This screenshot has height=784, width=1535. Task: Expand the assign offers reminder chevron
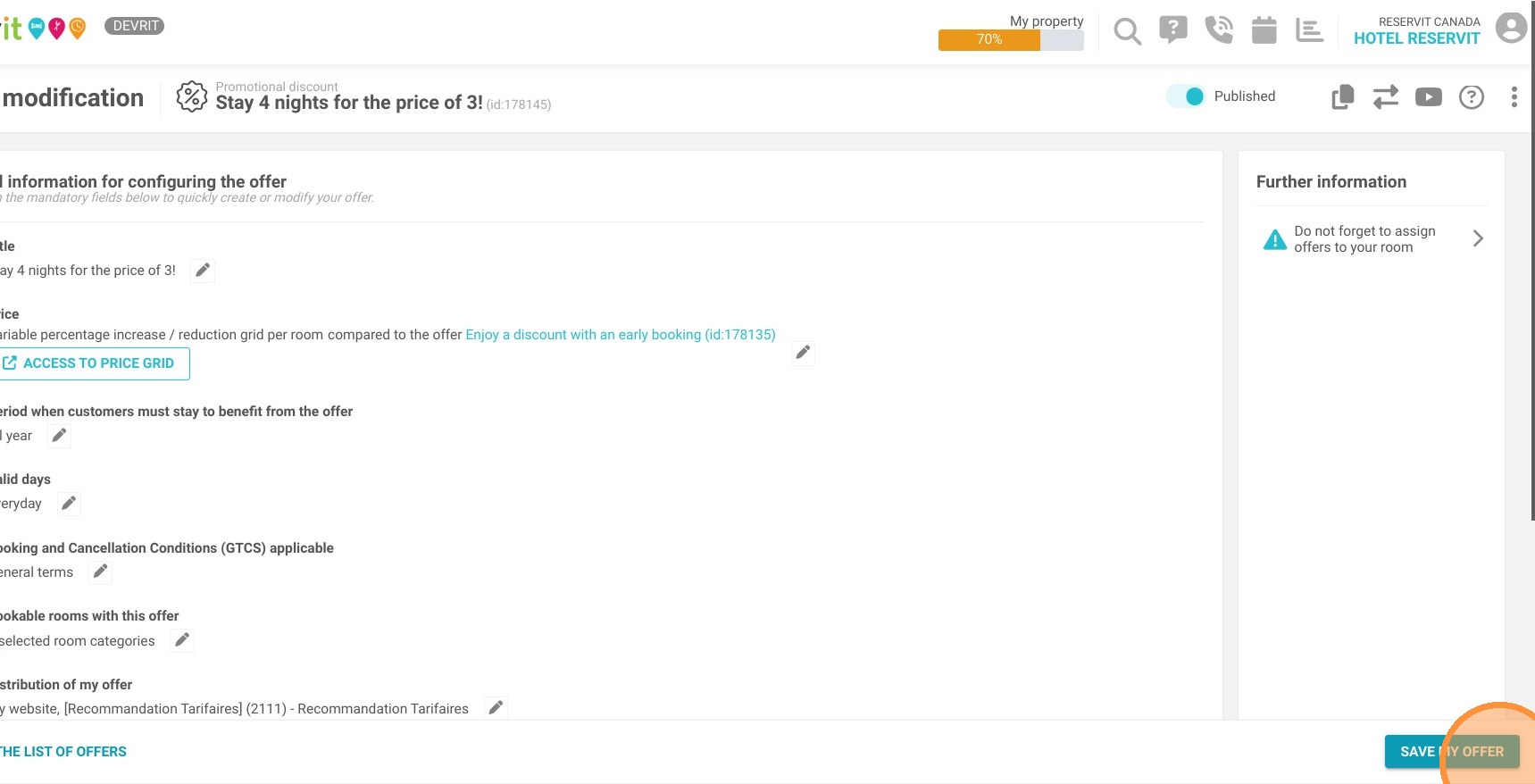[1478, 238]
